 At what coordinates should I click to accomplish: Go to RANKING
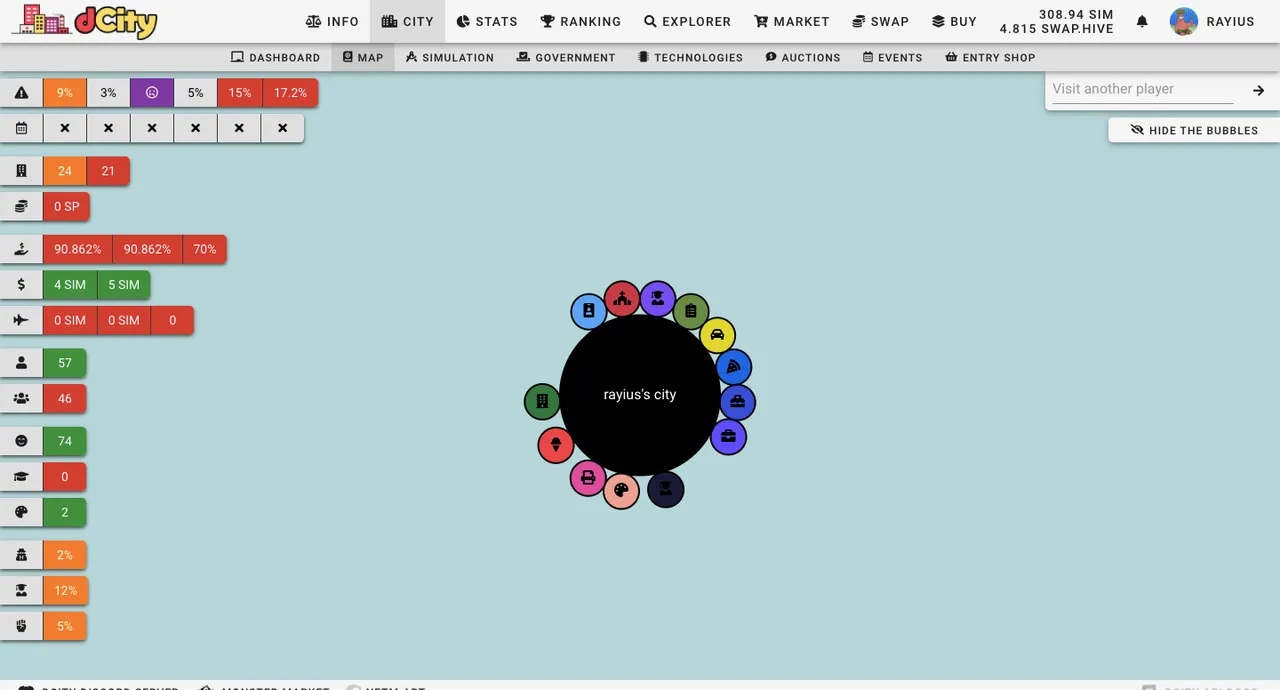(x=581, y=21)
